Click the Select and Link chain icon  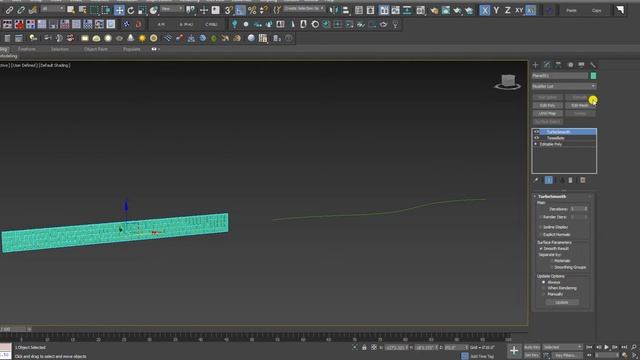point(9,10)
